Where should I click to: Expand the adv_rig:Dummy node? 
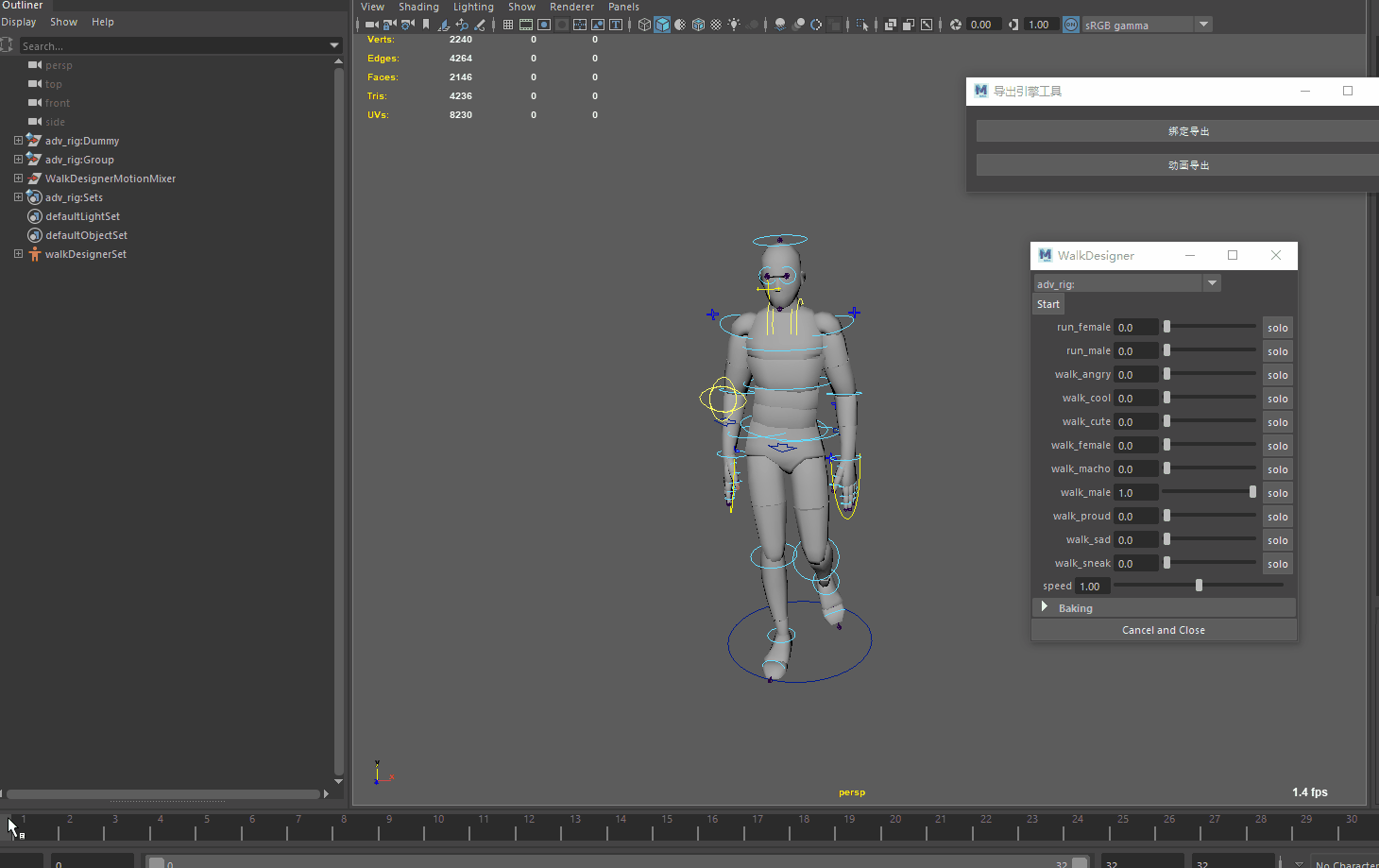pos(18,141)
